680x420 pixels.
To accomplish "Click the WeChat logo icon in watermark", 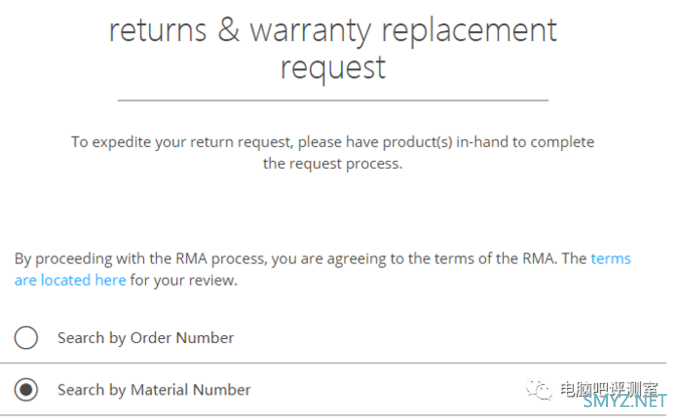I will tap(539, 389).
